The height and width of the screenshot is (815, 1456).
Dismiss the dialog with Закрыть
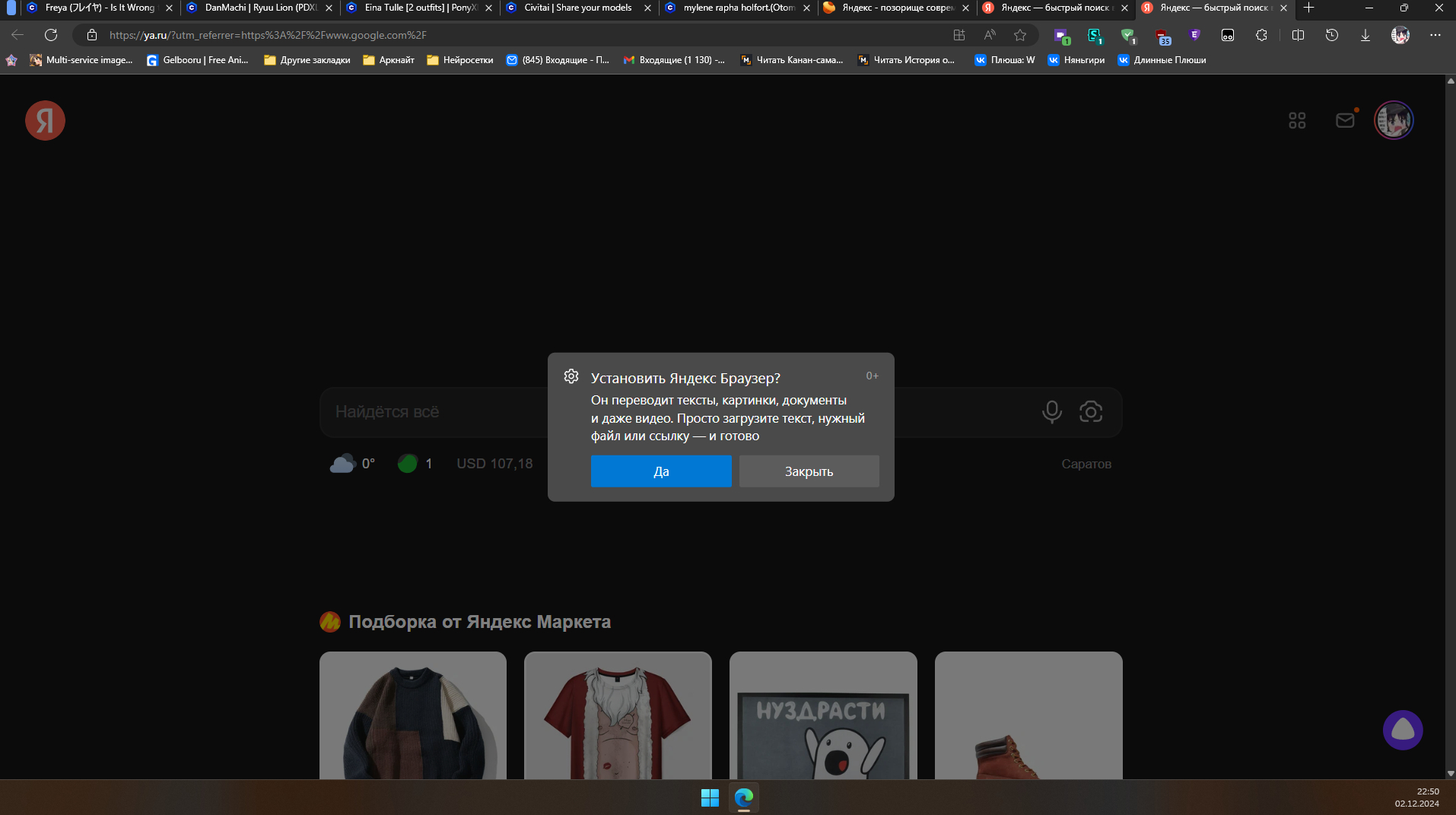tap(809, 471)
